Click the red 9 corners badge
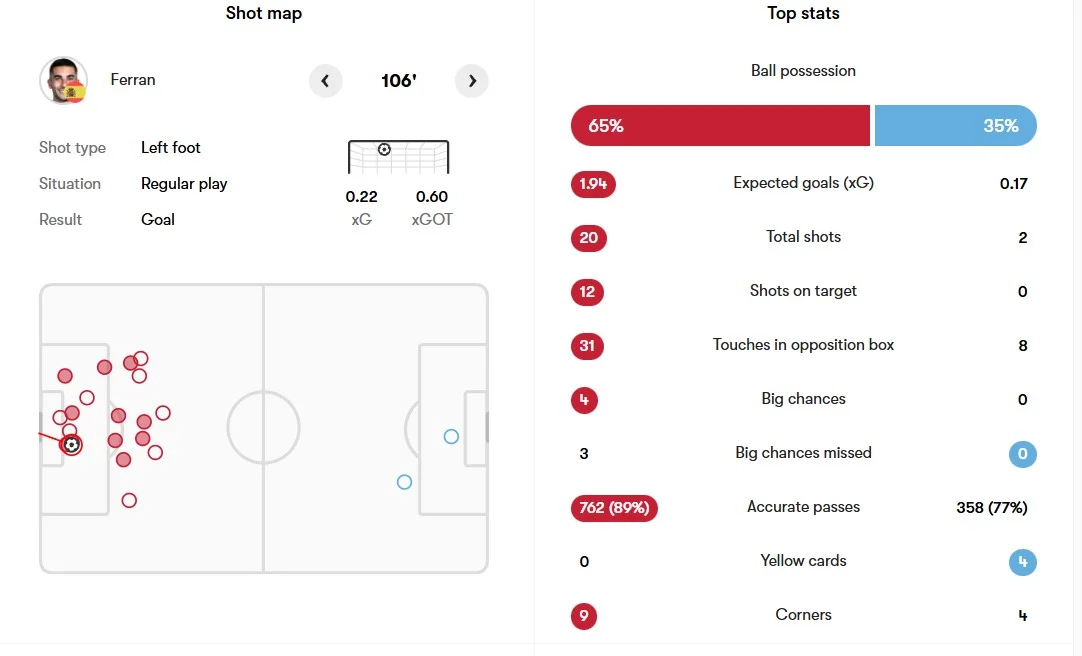Image resolution: width=1082 pixels, height=656 pixels. 584,616
